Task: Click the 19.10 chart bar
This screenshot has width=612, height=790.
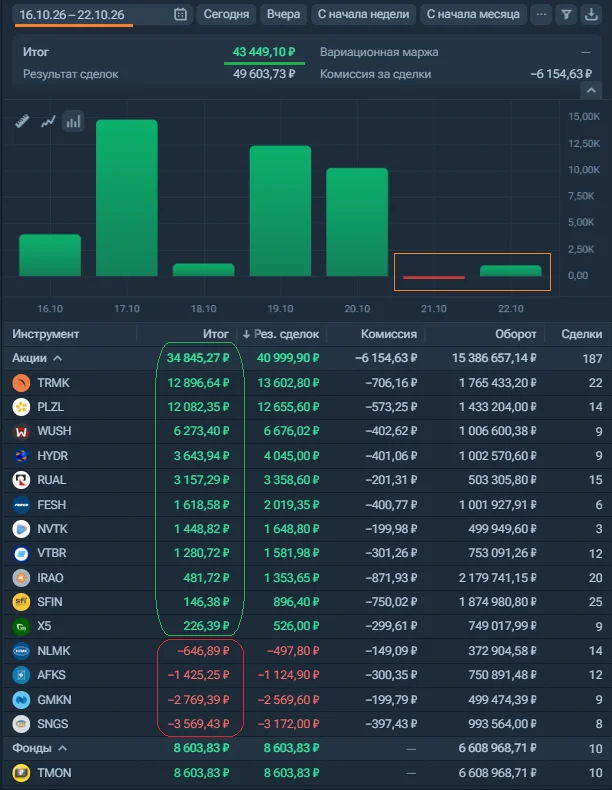Action: click(280, 211)
